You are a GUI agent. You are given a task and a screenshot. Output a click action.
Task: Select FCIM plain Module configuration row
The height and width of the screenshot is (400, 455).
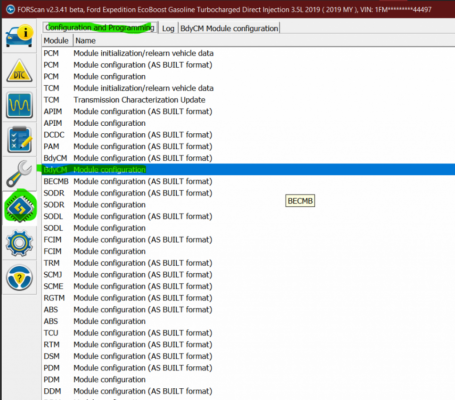(x=248, y=252)
